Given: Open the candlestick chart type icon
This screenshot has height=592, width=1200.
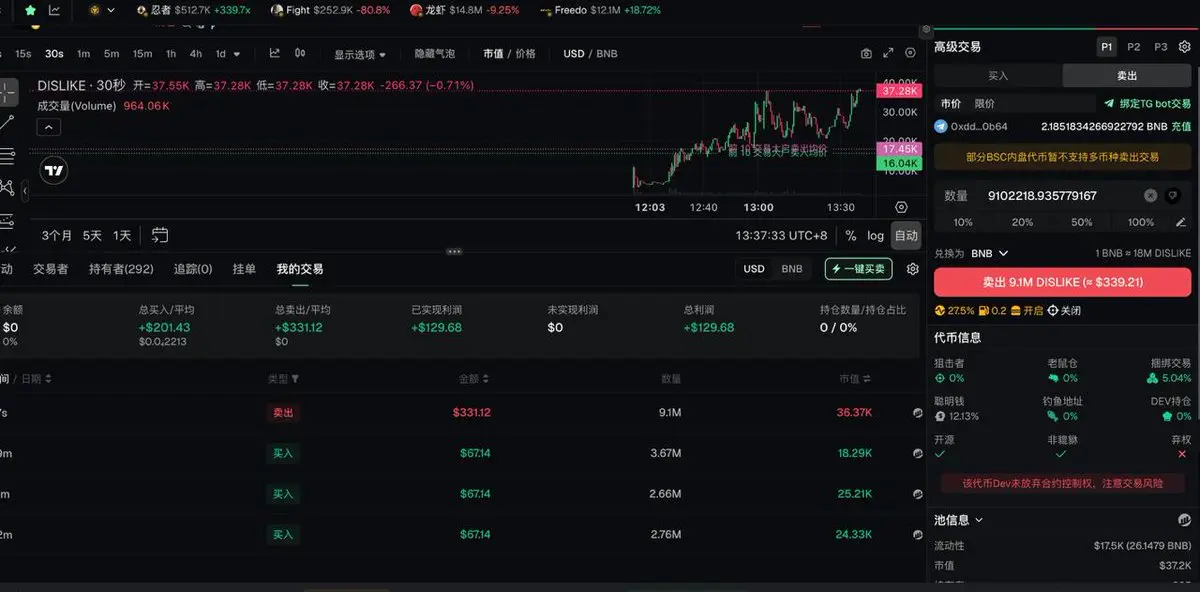Looking at the screenshot, I should 302,53.
